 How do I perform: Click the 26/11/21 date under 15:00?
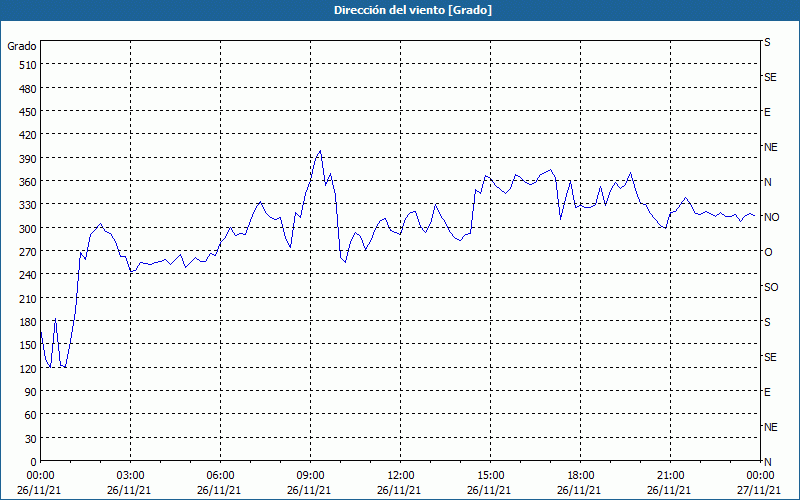click(489, 490)
